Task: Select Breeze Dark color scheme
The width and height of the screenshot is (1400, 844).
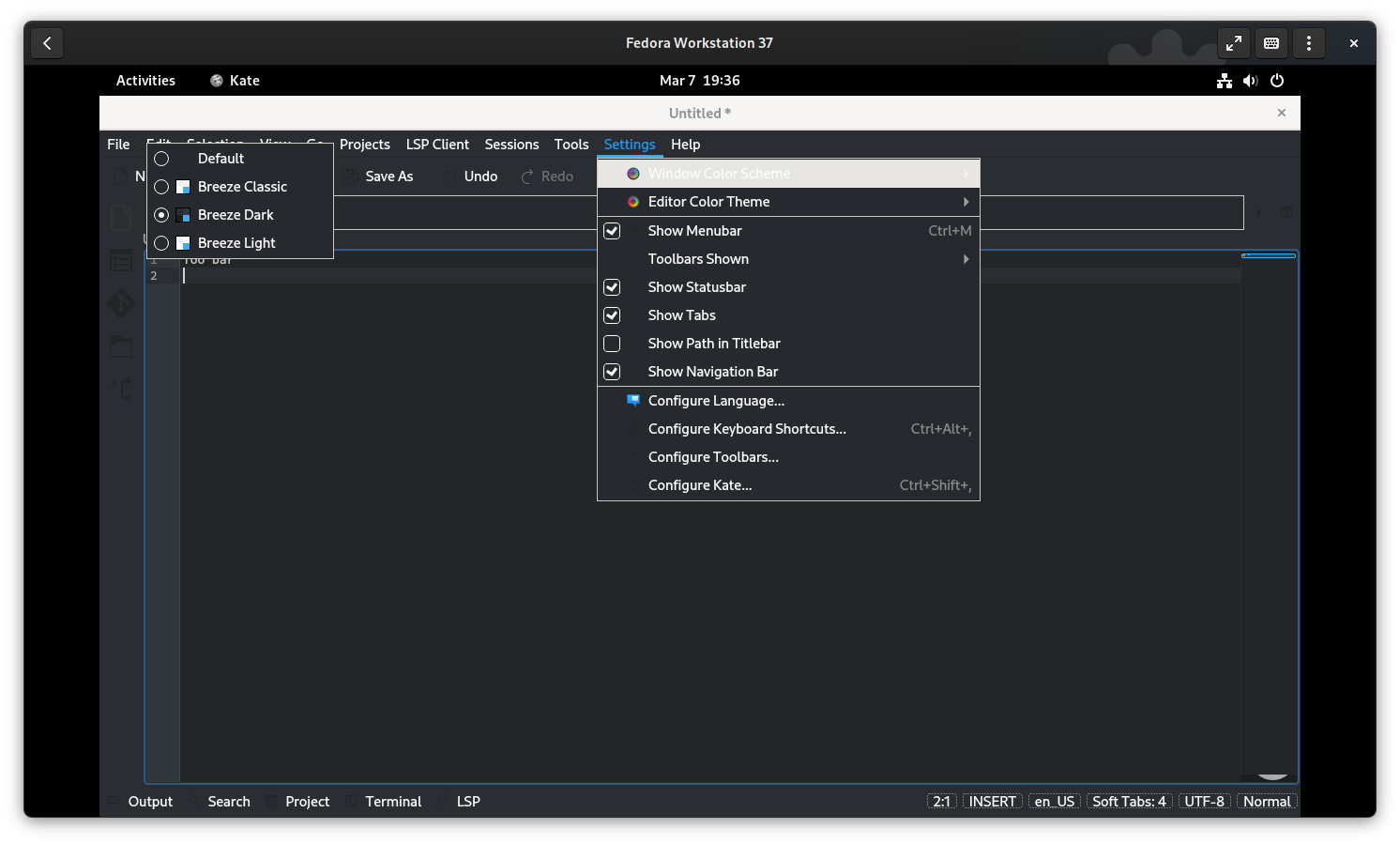Action: (x=240, y=215)
